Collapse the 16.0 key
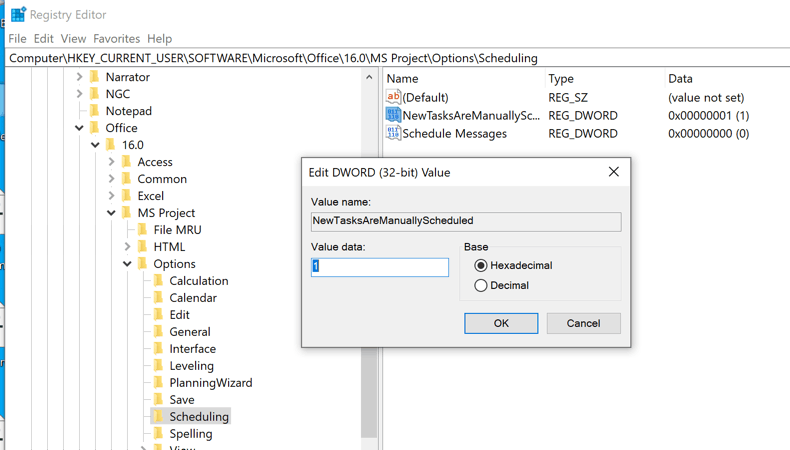Screen dimensions: 790x450 tap(95, 145)
